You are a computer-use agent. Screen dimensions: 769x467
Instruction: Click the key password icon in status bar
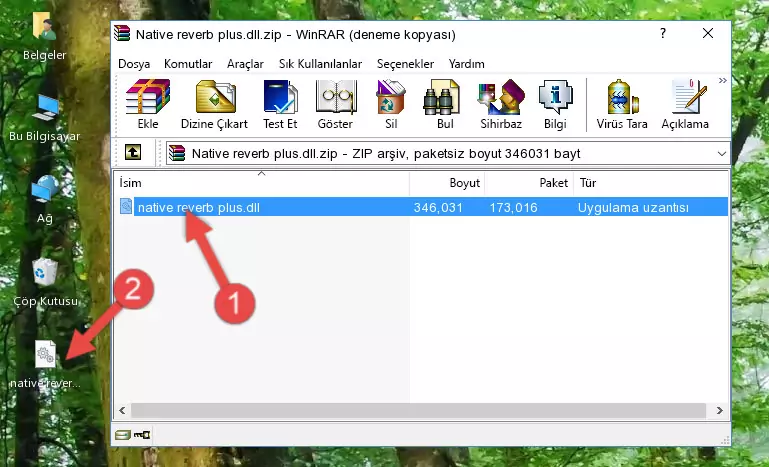point(142,434)
